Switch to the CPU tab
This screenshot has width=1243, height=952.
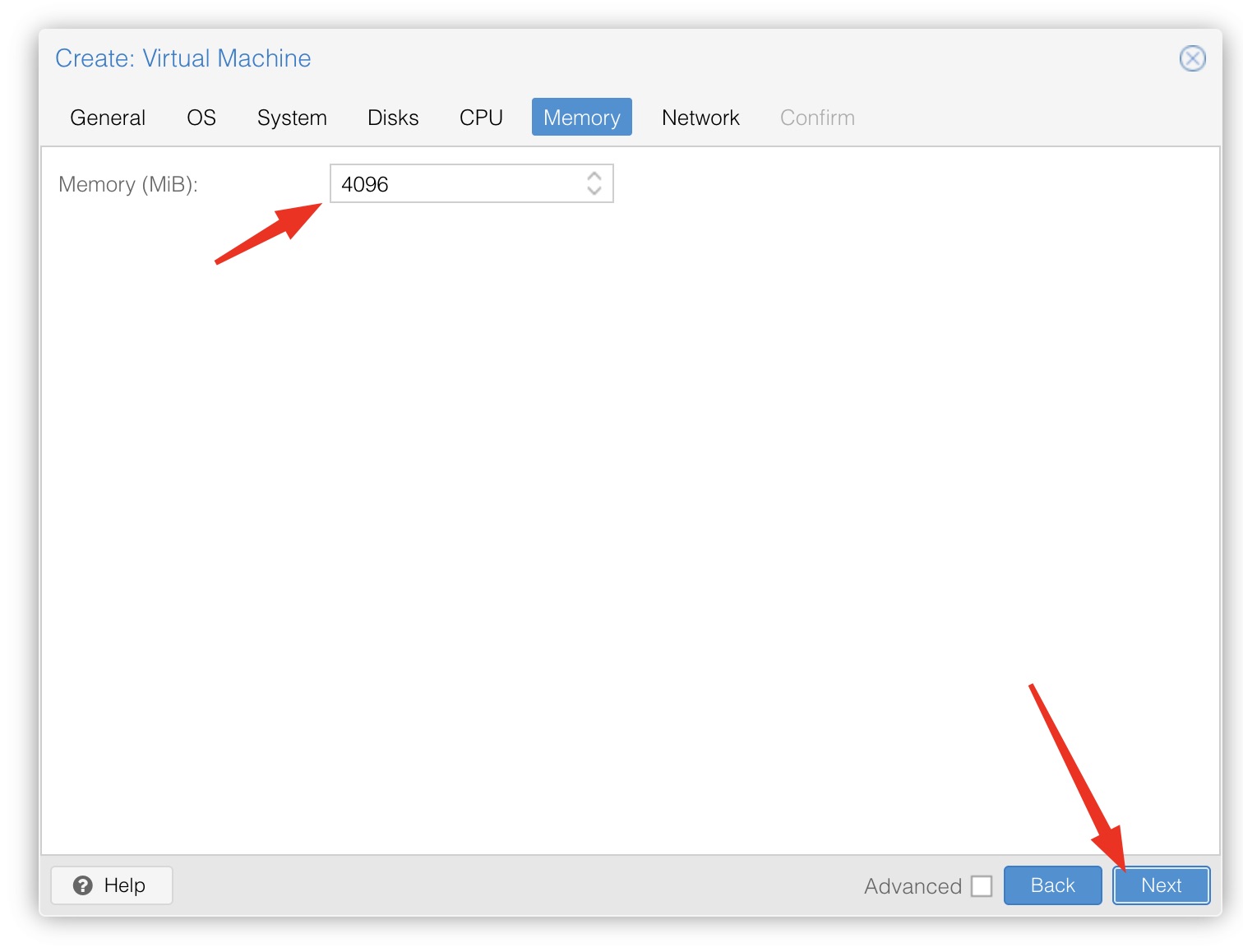[x=481, y=118]
